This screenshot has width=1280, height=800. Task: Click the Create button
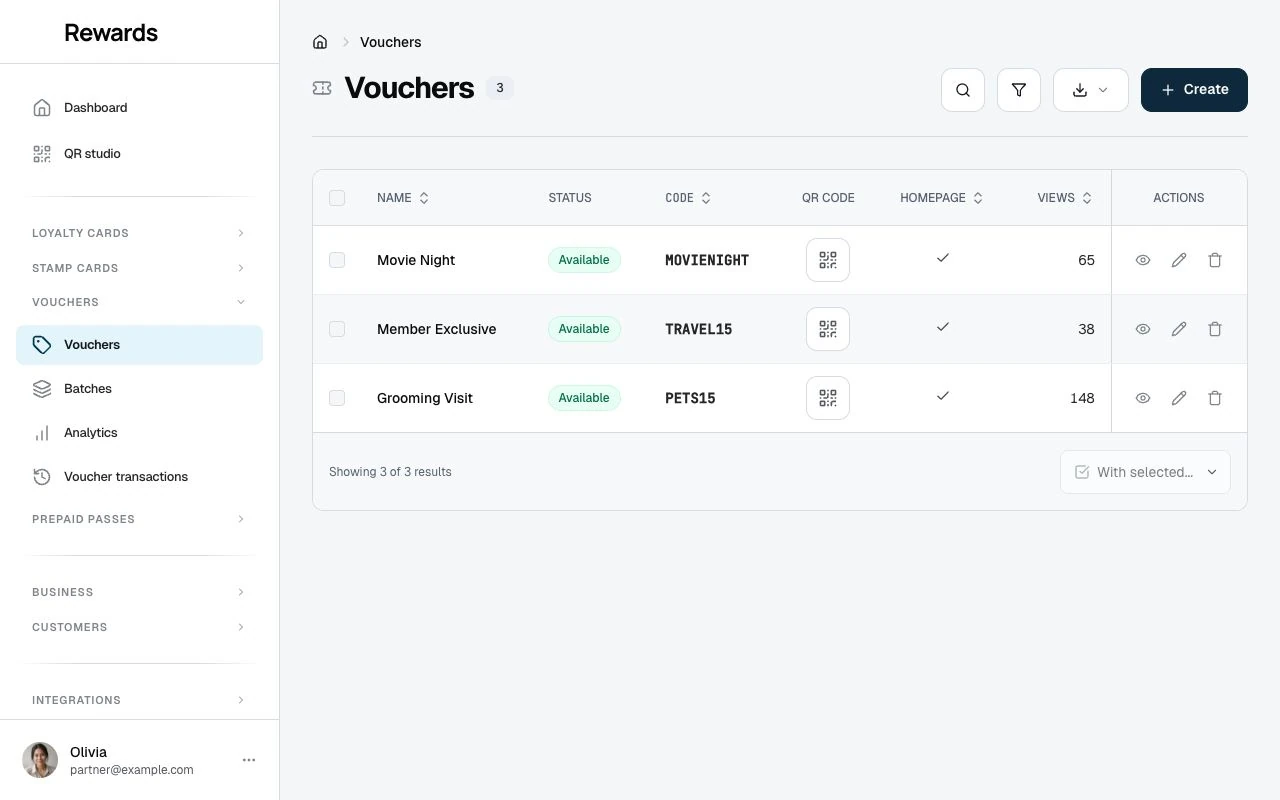pyautogui.click(x=1194, y=90)
